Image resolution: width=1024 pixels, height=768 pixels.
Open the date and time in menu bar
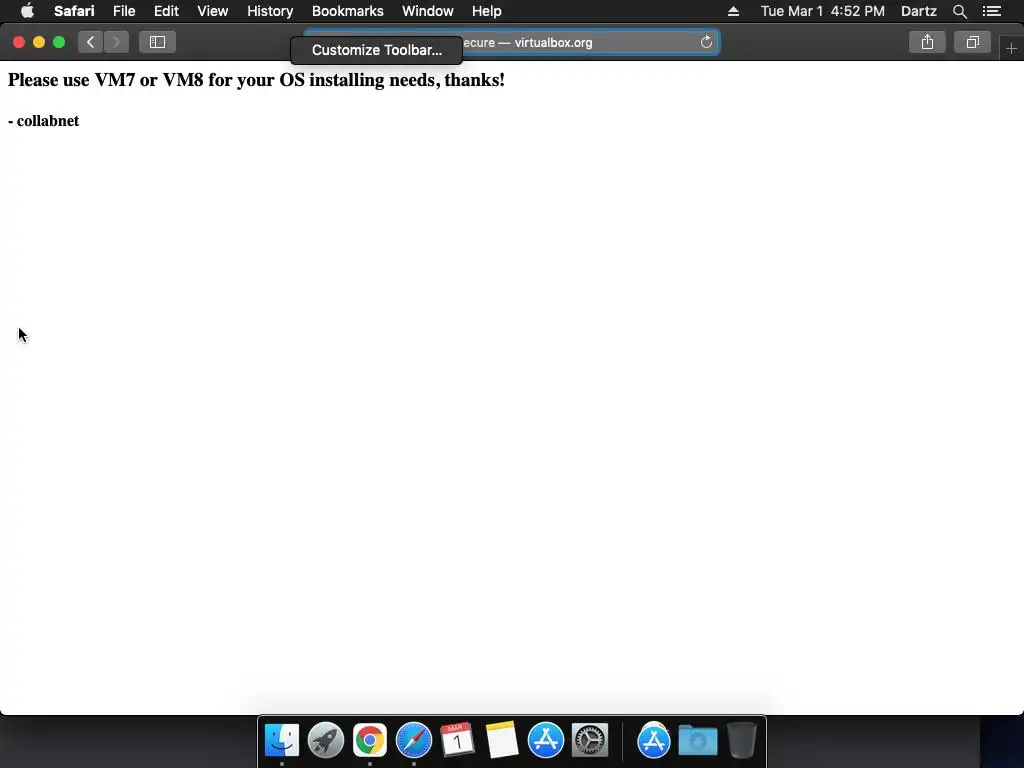822,11
